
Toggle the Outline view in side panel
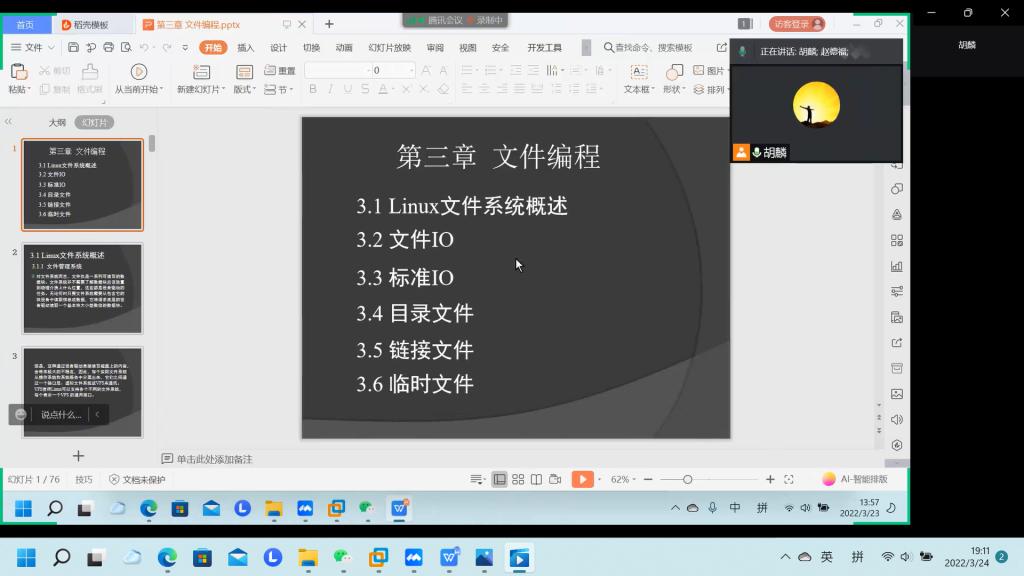[57, 122]
